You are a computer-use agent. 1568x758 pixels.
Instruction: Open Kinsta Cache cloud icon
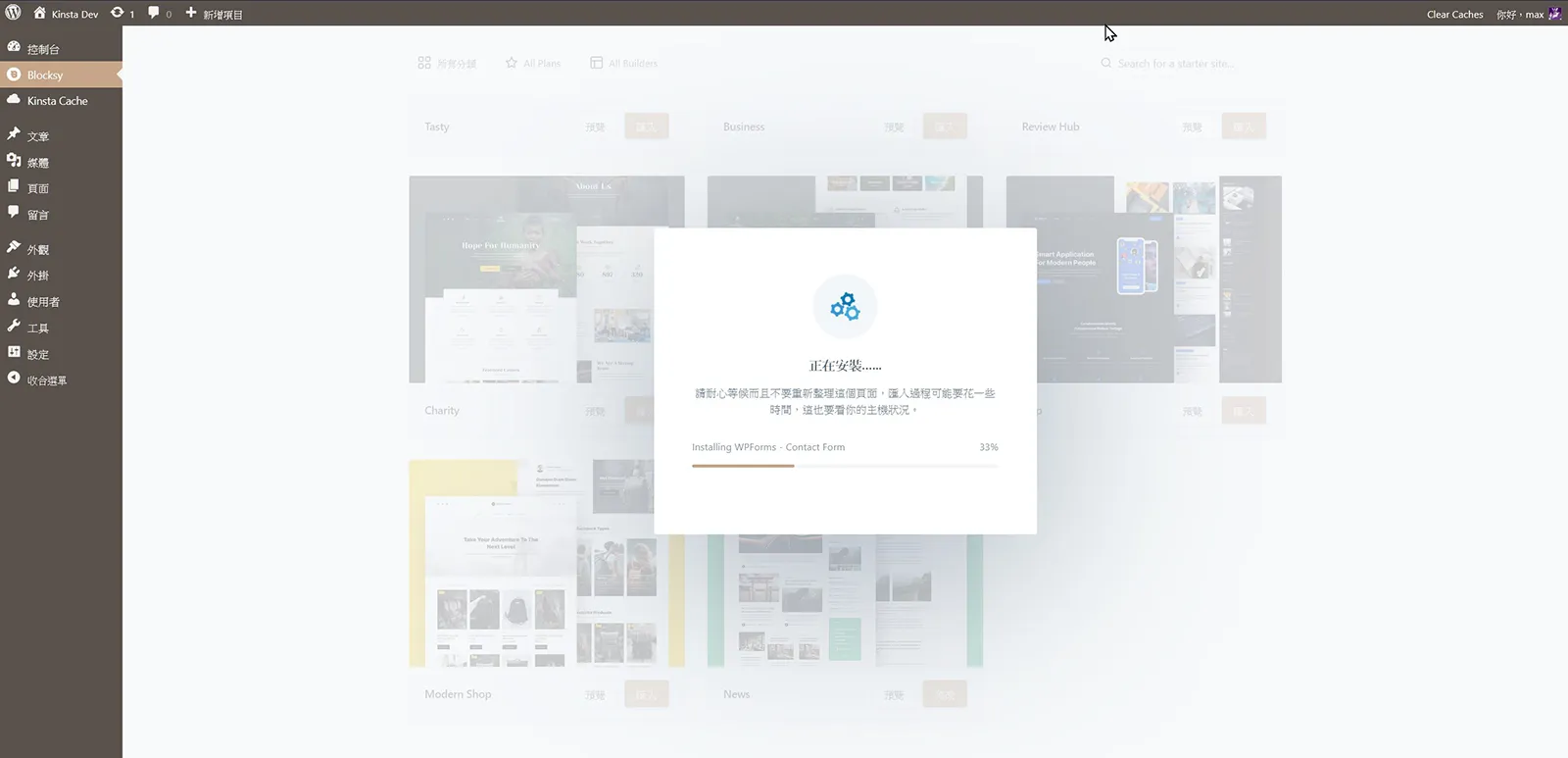click(14, 100)
